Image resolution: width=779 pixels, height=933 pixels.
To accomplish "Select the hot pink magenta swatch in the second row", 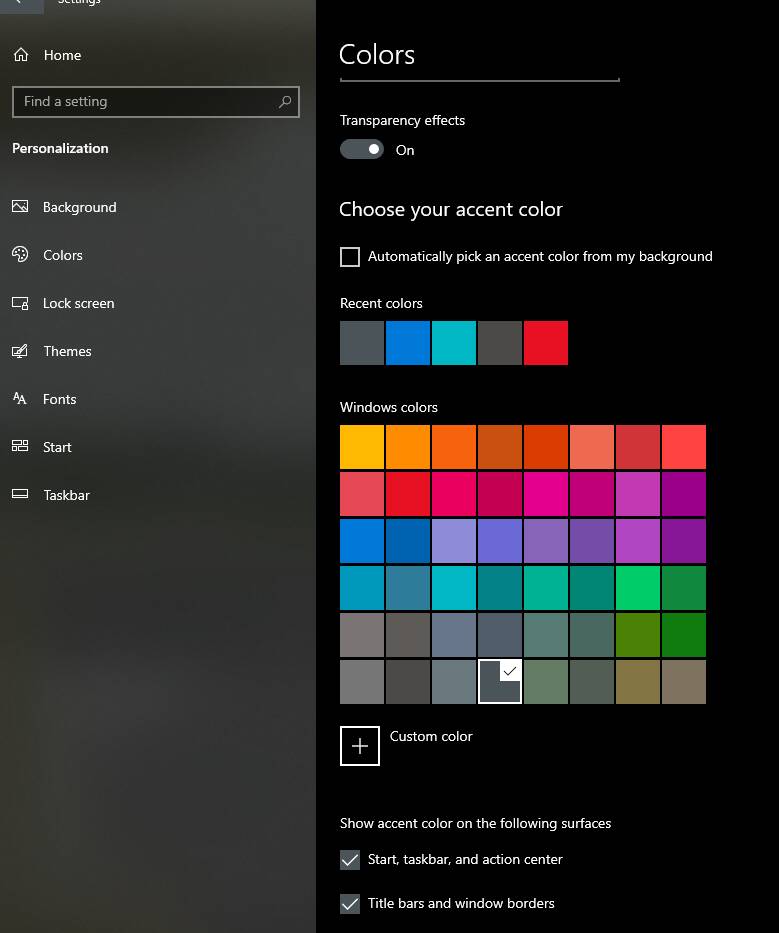I will 546,494.
